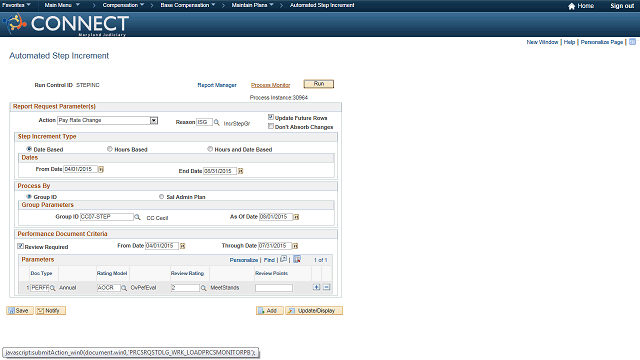The height and width of the screenshot is (360, 640).
Task: Select Hours and Date Based option
Action: click(210, 149)
